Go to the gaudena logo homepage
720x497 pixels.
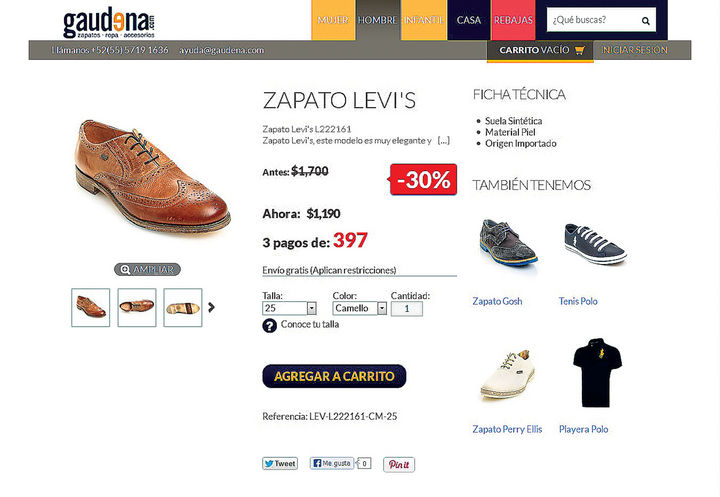coord(109,23)
